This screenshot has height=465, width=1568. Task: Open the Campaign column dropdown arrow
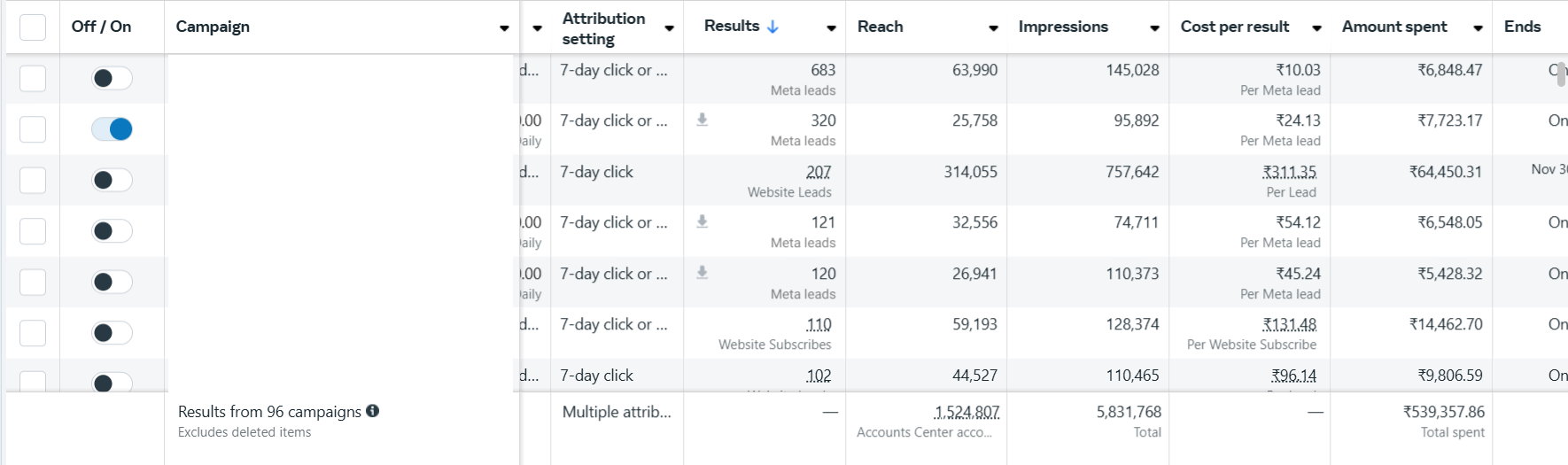[504, 28]
